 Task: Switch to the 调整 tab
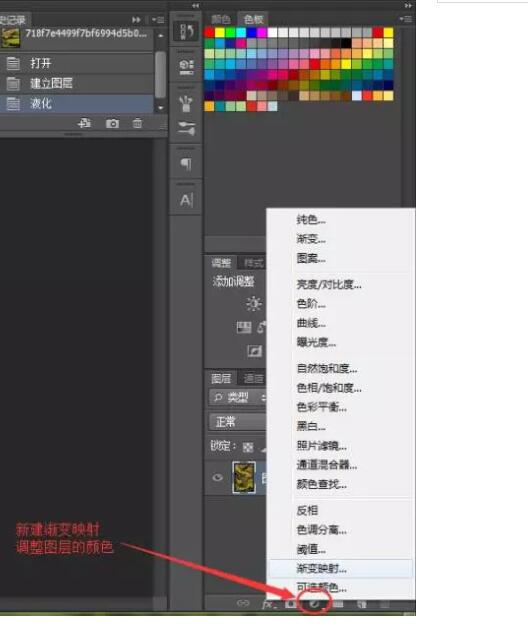coord(221,263)
